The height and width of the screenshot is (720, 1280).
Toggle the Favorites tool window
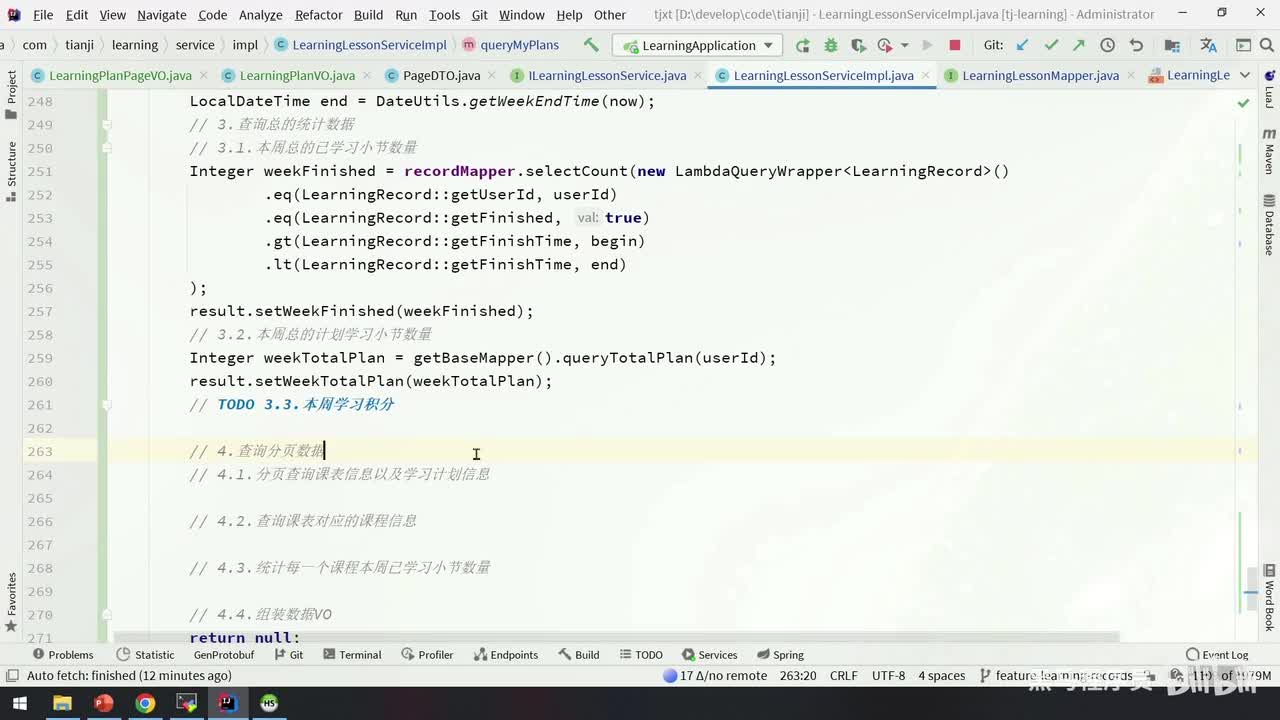pos(11,603)
